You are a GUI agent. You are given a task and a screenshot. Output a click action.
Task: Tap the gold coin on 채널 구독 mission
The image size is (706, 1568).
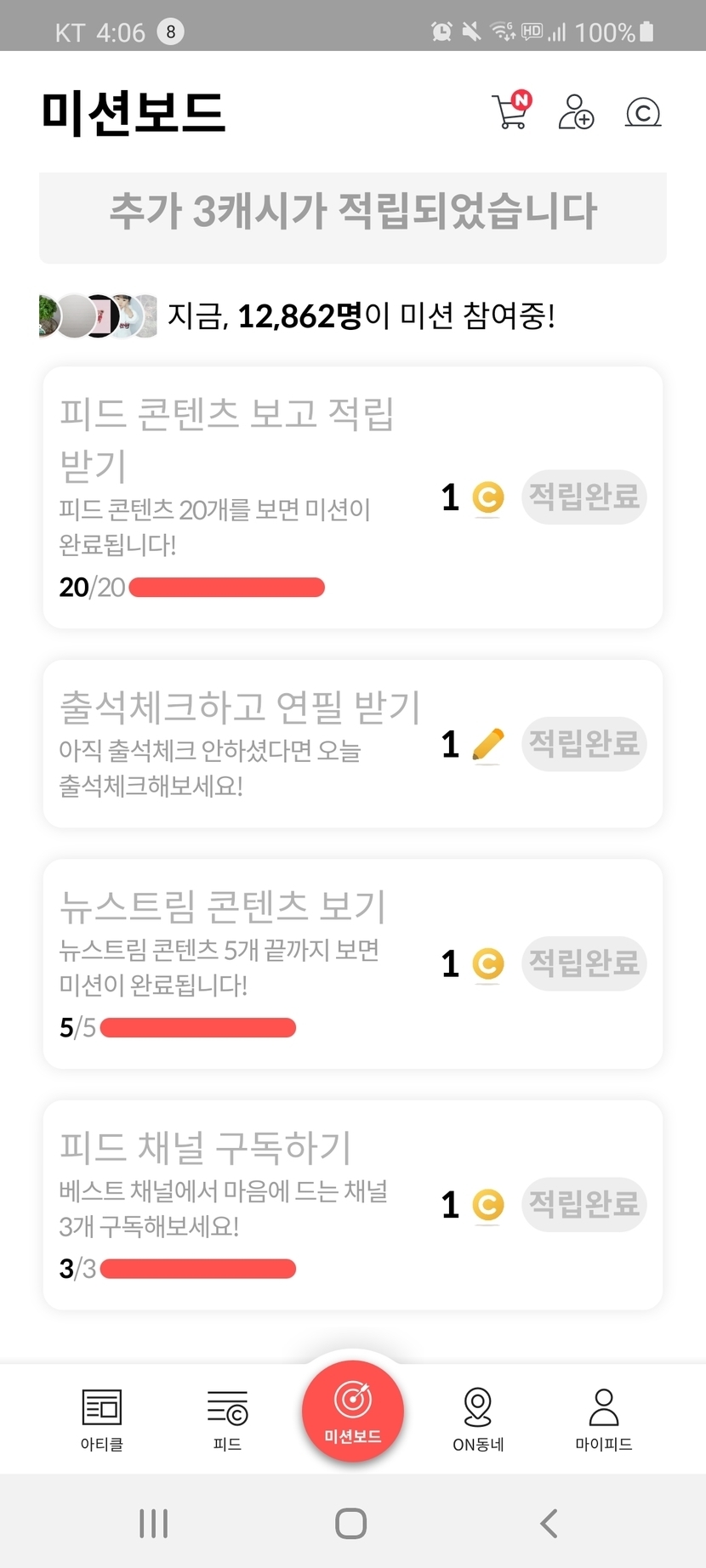point(488,1205)
